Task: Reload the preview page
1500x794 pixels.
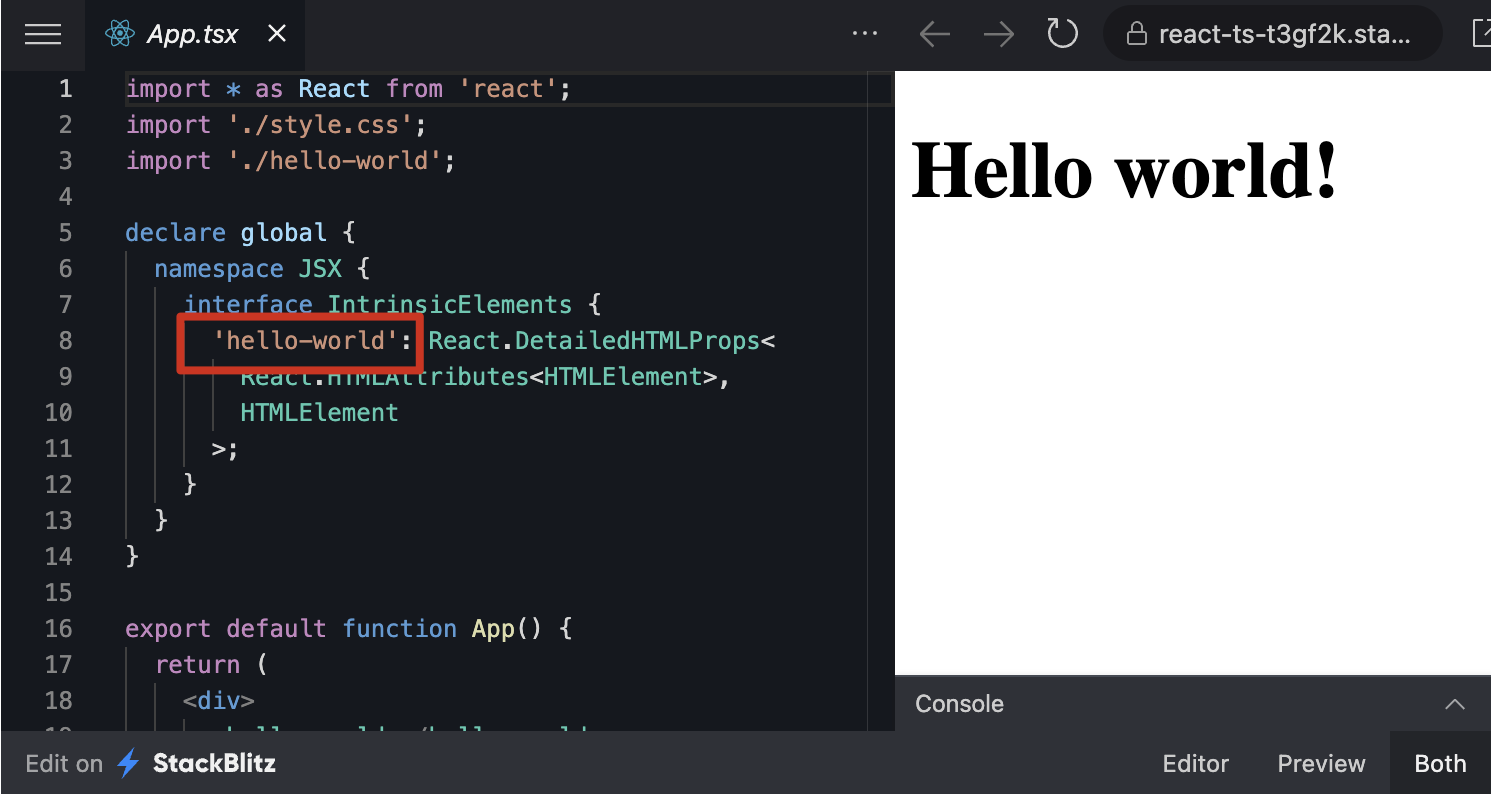Action: pos(1062,35)
